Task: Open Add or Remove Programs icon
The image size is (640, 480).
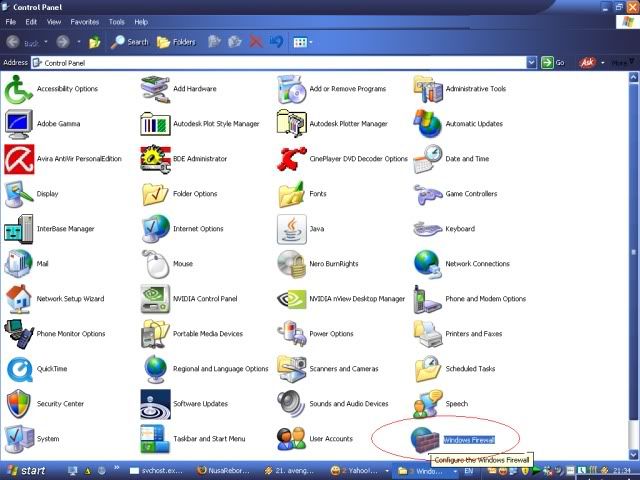Action: 291,89
